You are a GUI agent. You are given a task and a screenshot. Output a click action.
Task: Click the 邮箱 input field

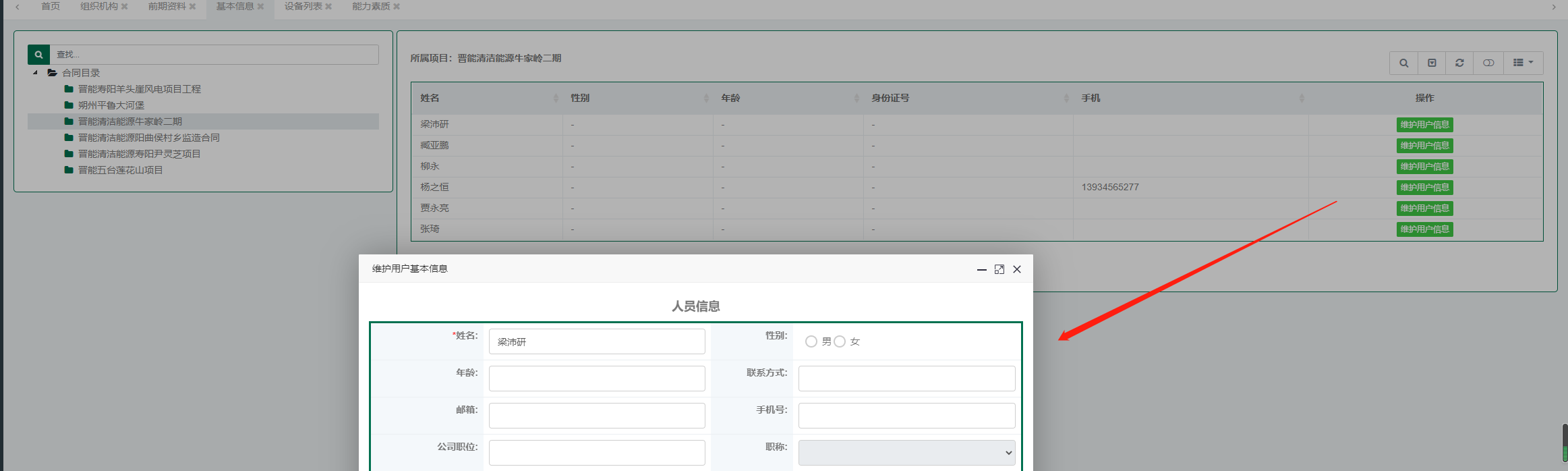tap(597, 416)
